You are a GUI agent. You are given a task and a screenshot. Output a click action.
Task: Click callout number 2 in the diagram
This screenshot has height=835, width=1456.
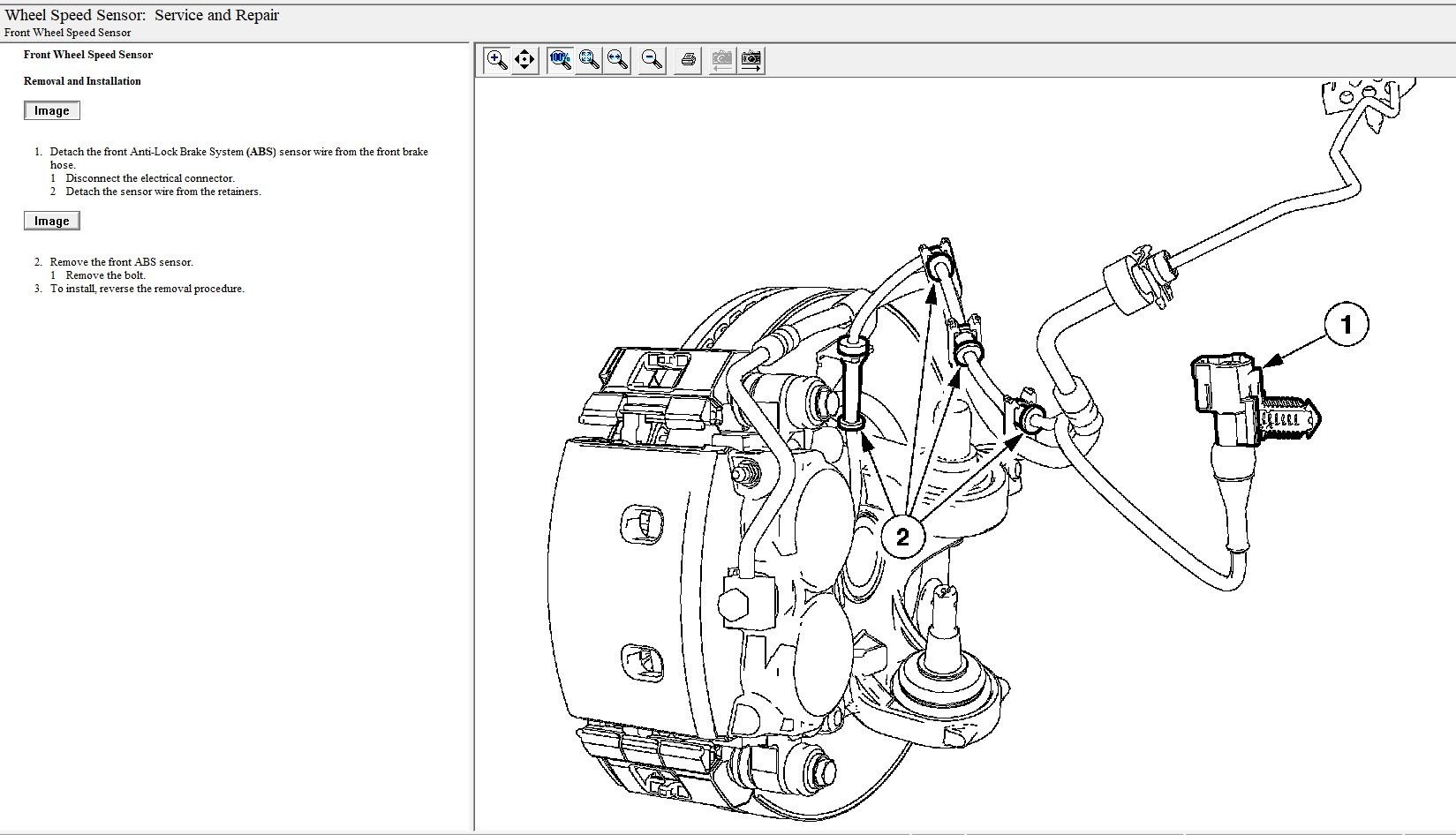coord(902,537)
